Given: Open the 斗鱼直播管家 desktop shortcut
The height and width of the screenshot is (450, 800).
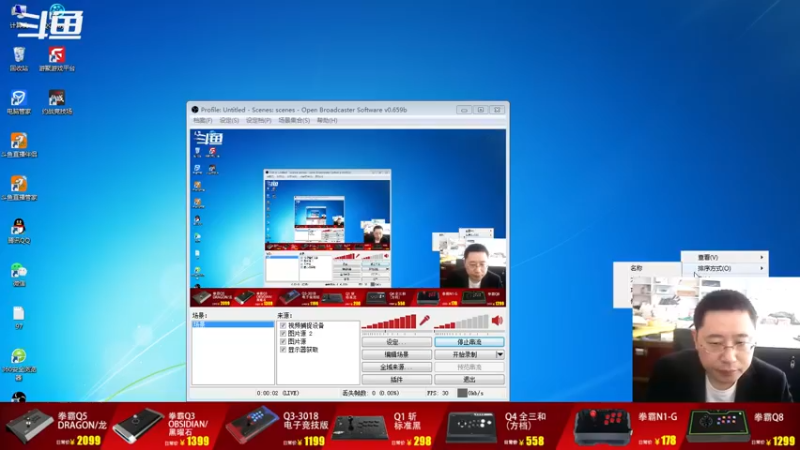Looking at the screenshot, I should pyautogui.click(x=19, y=187).
